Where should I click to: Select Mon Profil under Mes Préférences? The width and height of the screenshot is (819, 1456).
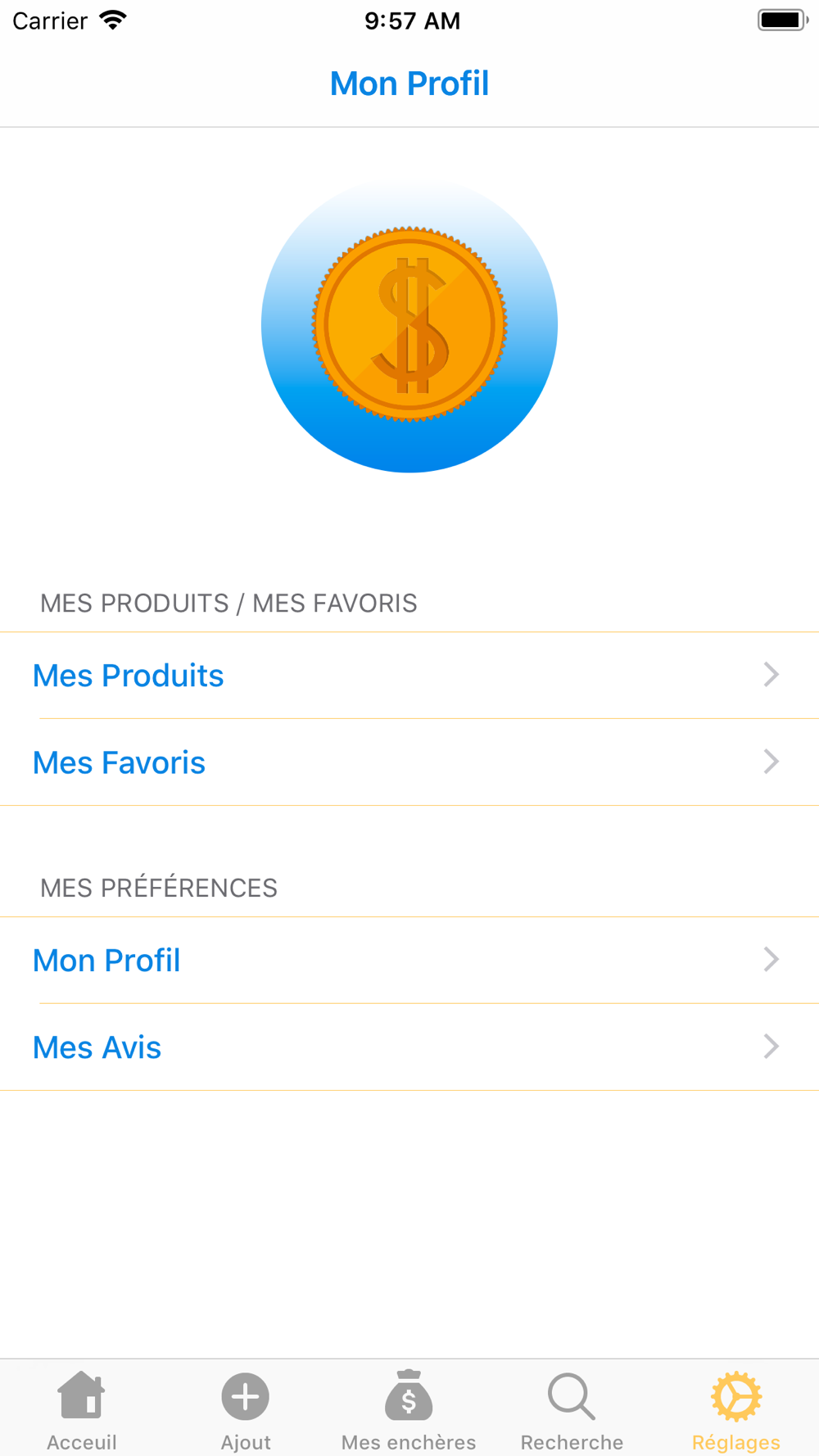(x=106, y=961)
